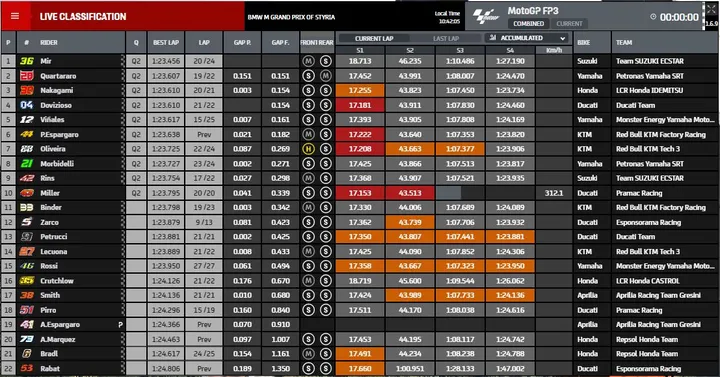Click Viñales' number 12 badge
Screen dimensions: 720x377
pyautogui.click(x=27, y=120)
